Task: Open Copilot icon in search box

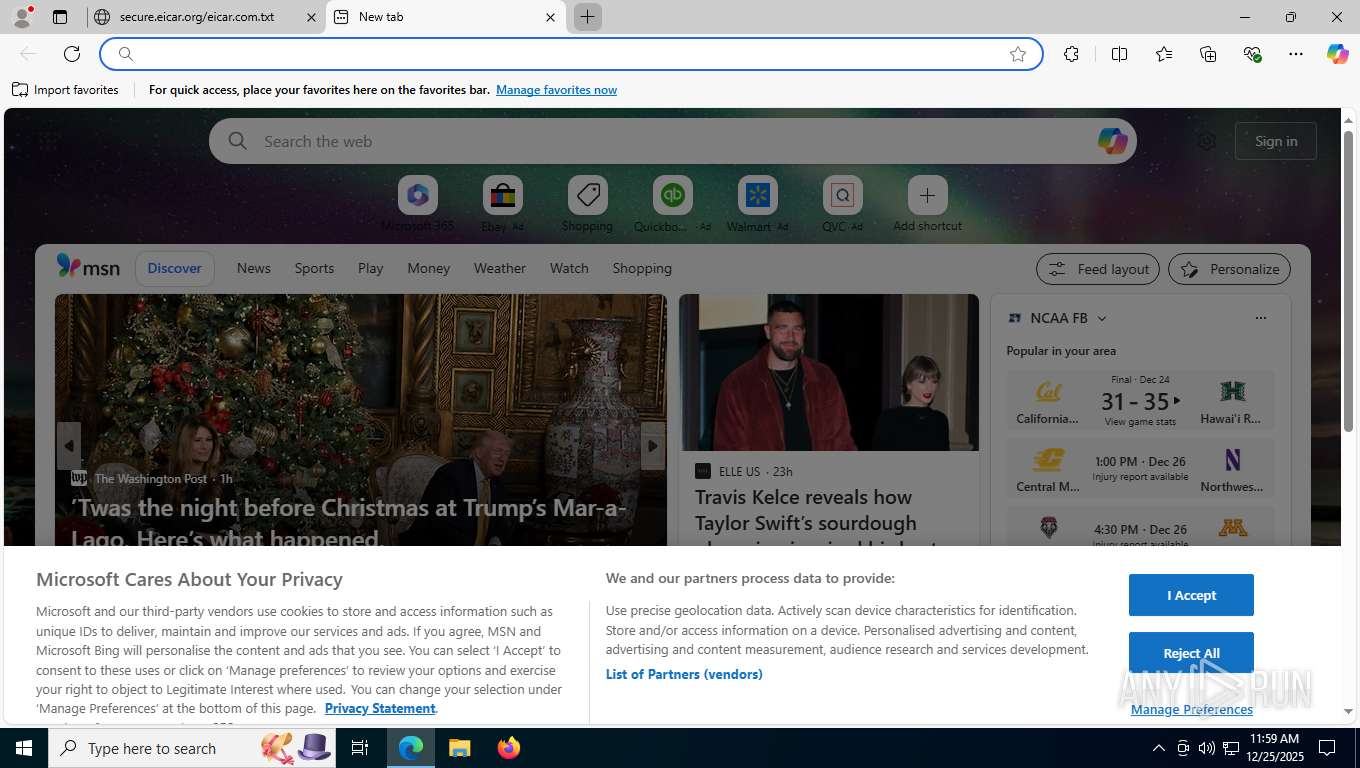Action: (x=1112, y=141)
